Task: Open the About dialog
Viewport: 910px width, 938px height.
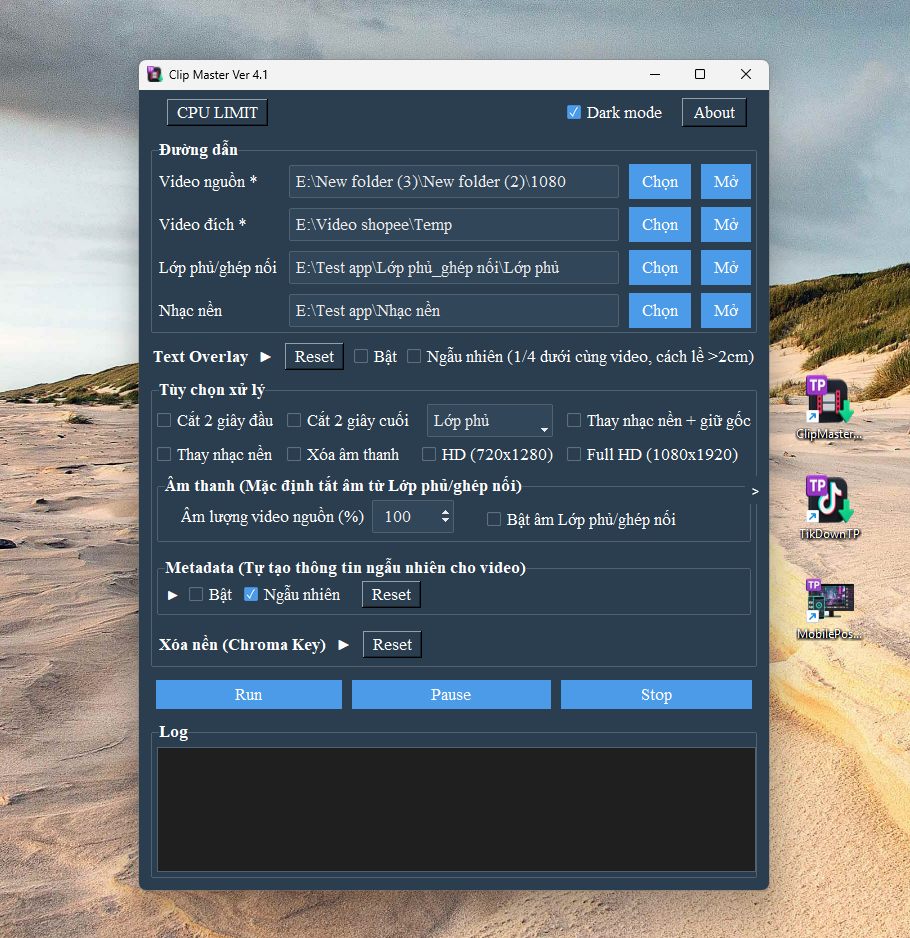Action: click(713, 112)
